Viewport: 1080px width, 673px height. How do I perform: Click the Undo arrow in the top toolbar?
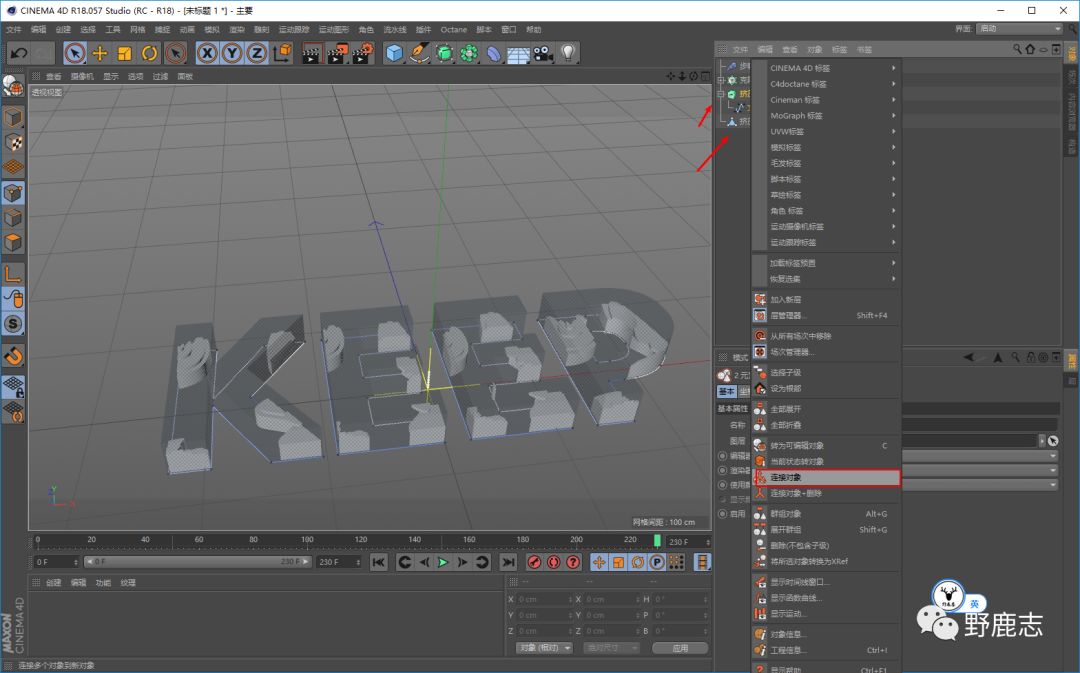click(18, 53)
